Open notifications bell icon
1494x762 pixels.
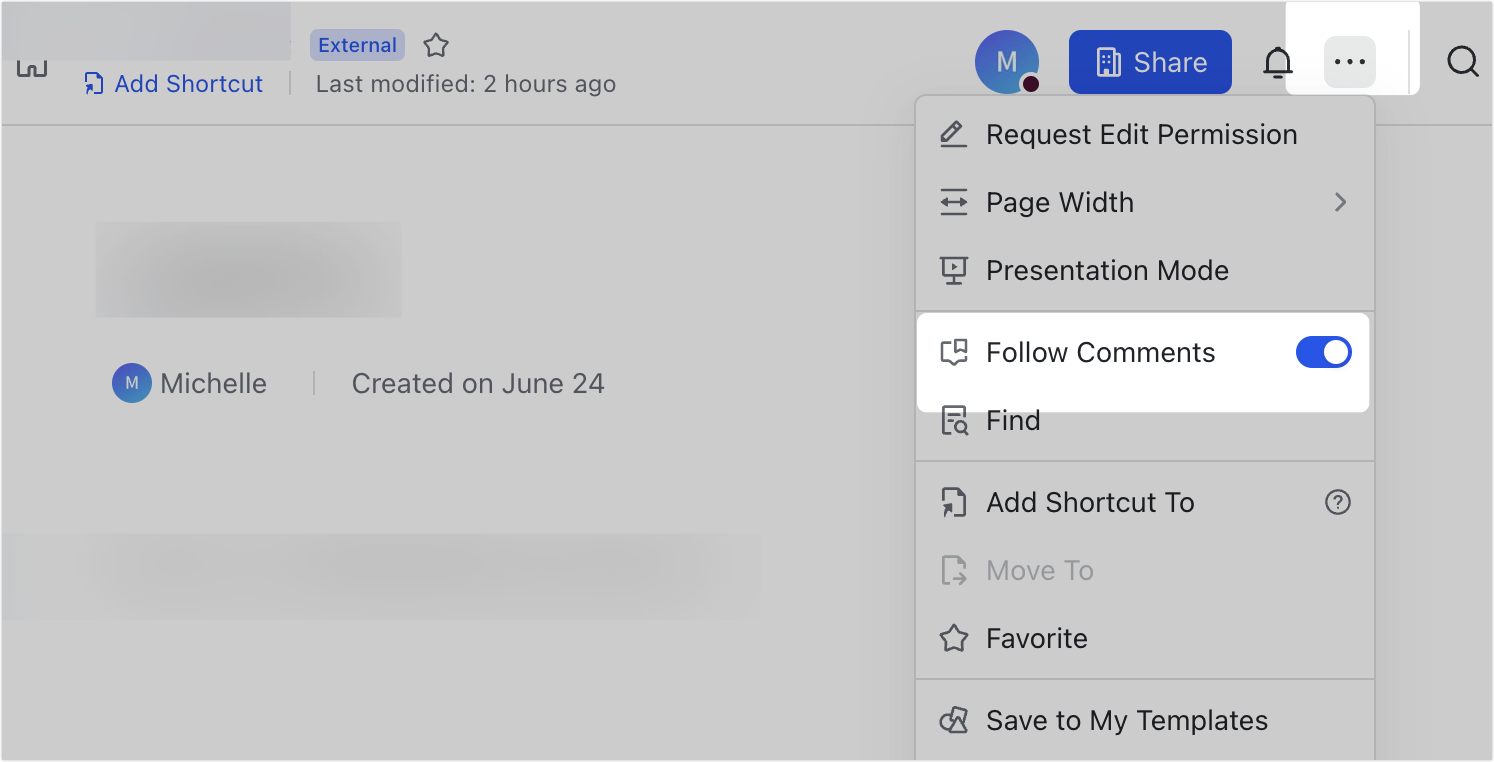(x=1277, y=63)
